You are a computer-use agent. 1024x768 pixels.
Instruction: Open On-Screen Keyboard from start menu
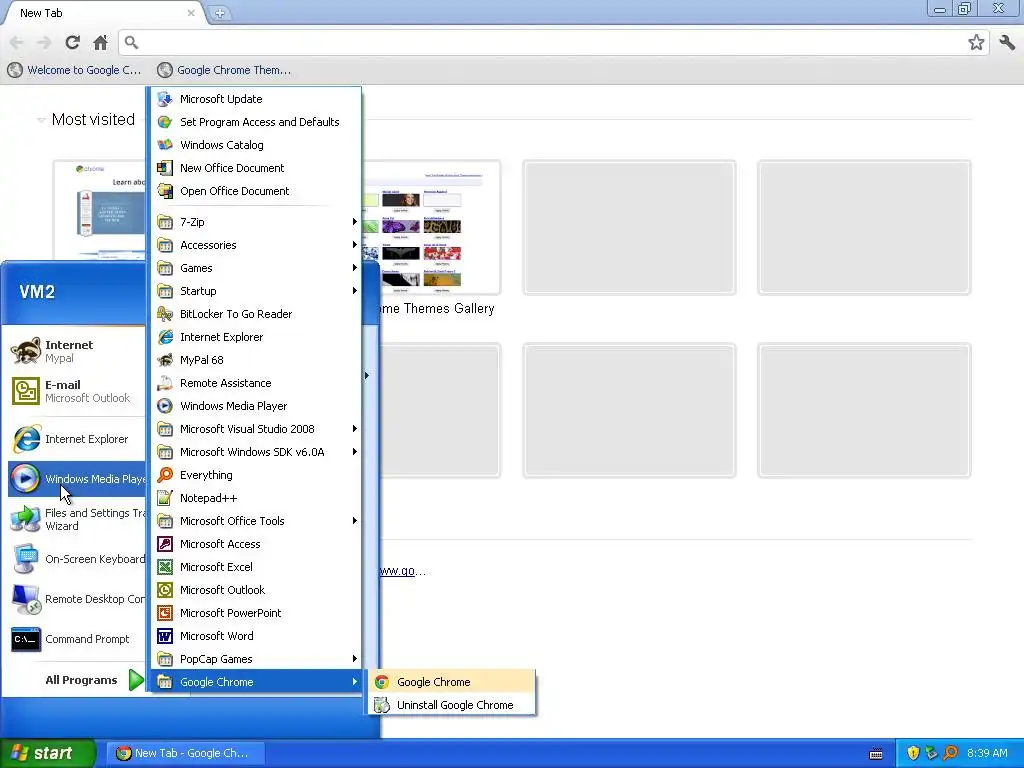point(76,559)
